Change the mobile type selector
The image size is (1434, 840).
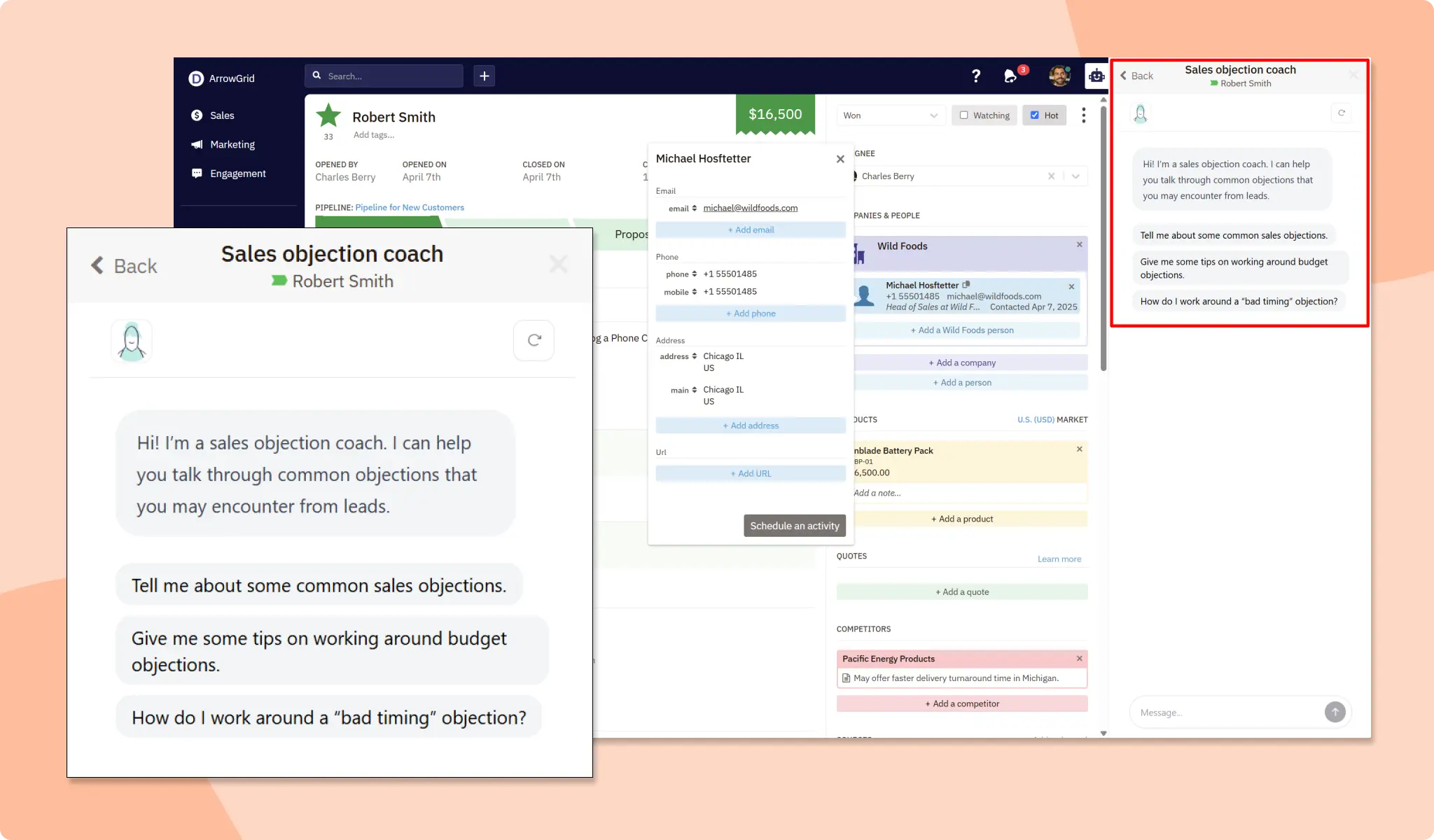[x=680, y=292]
